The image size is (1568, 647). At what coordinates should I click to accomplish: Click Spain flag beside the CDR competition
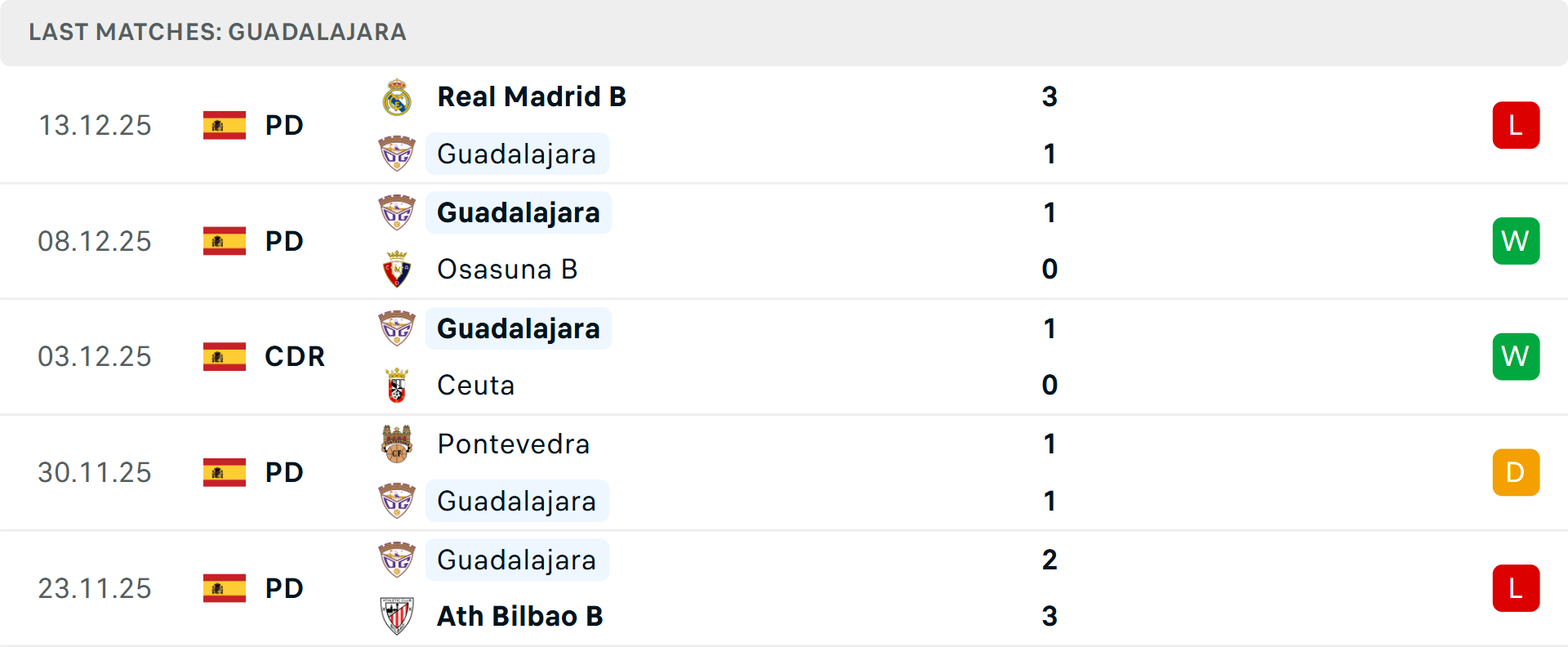coord(225,357)
